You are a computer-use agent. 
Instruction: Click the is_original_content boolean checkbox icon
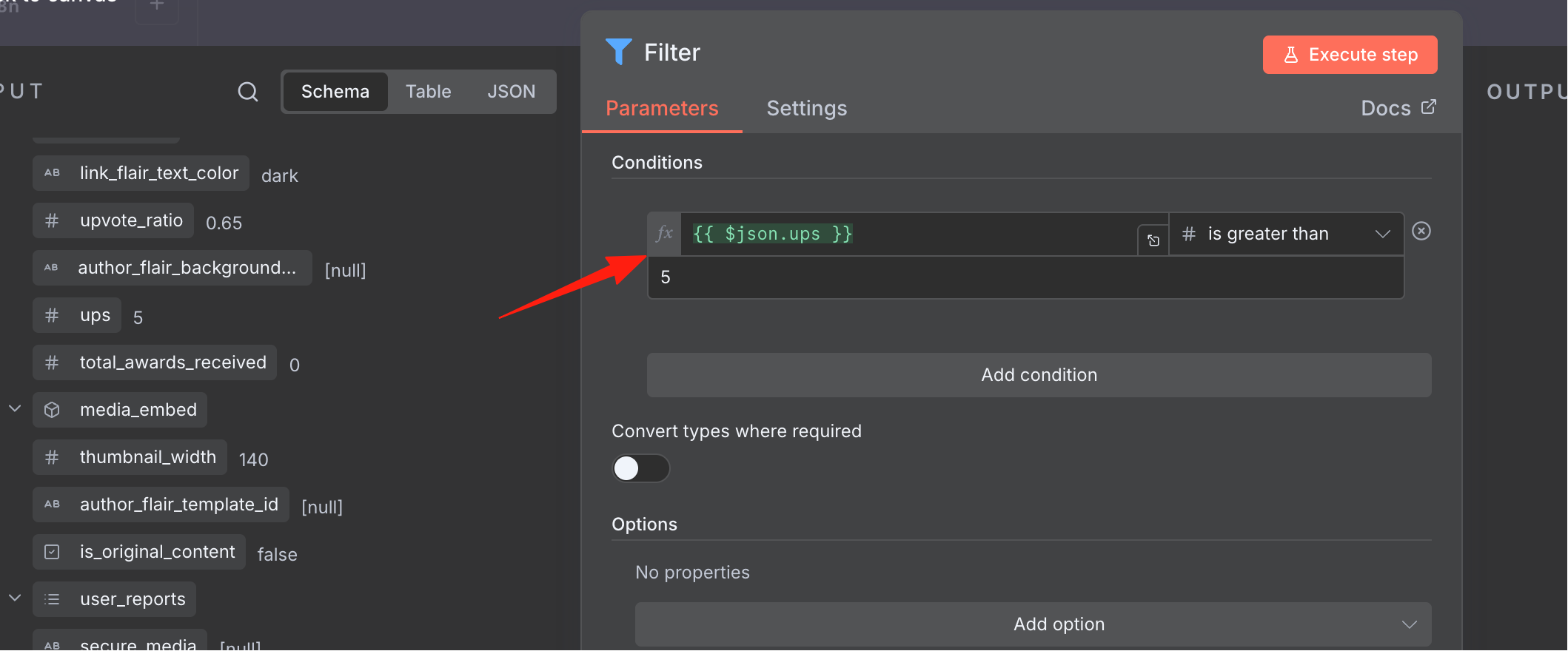click(x=52, y=552)
